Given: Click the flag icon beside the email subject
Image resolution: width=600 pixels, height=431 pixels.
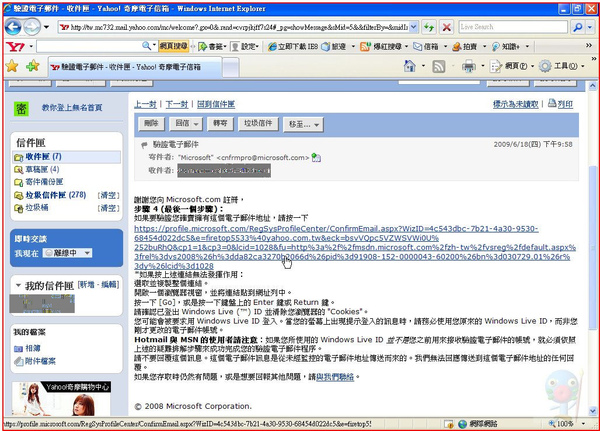Looking at the screenshot, I should point(144,145).
